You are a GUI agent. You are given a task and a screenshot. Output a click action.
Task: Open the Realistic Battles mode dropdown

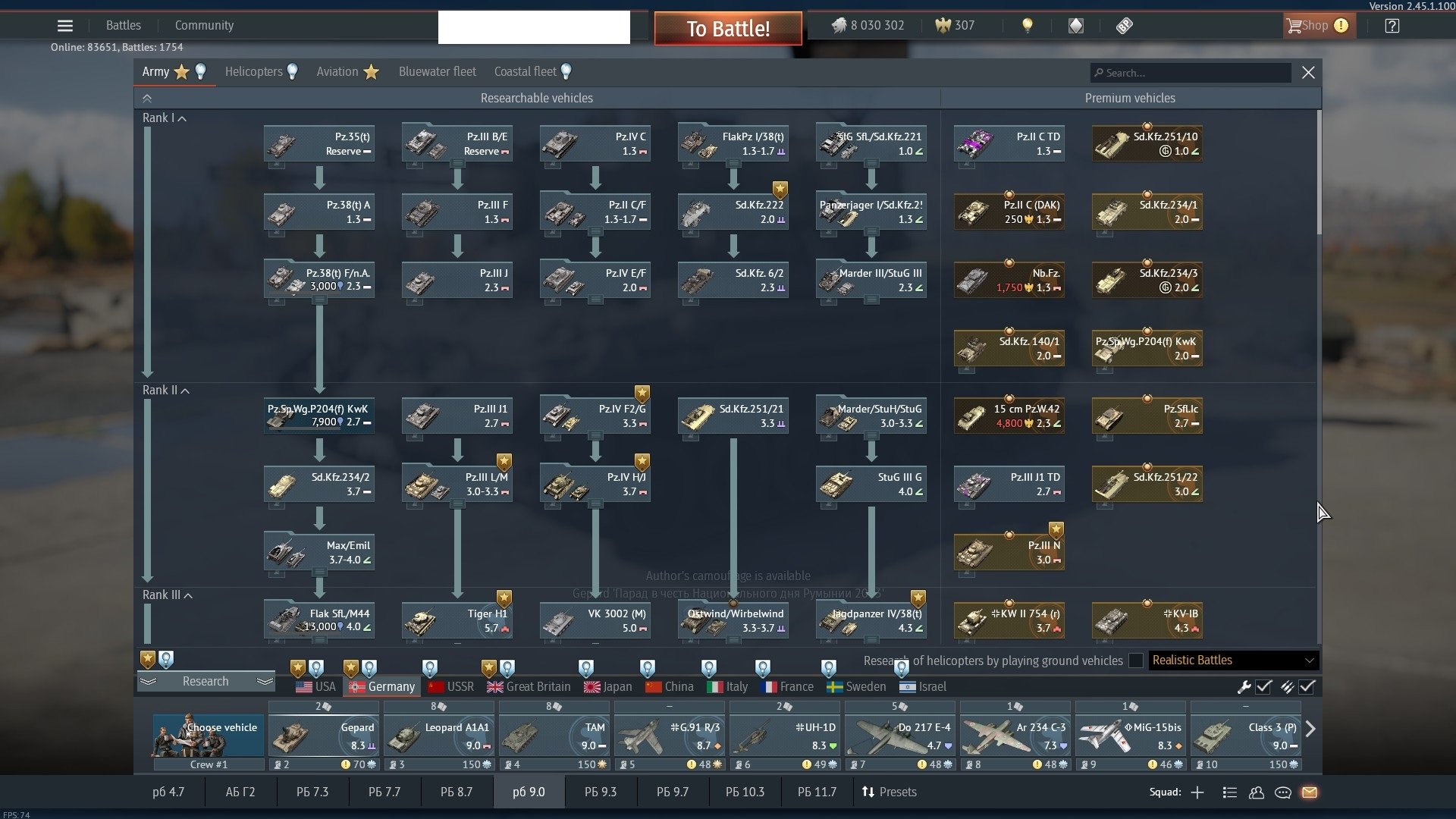[x=1234, y=661]
